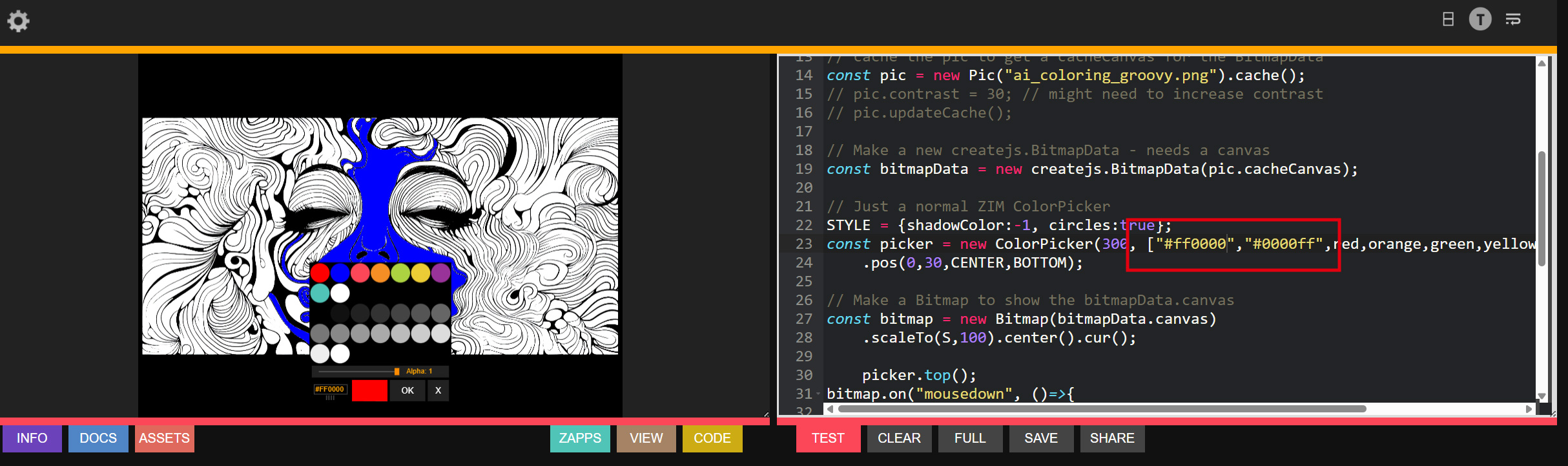This screenshot has height=466, width=1568.
Task: Click the Alpha slider handle
Action: [397, 372]
